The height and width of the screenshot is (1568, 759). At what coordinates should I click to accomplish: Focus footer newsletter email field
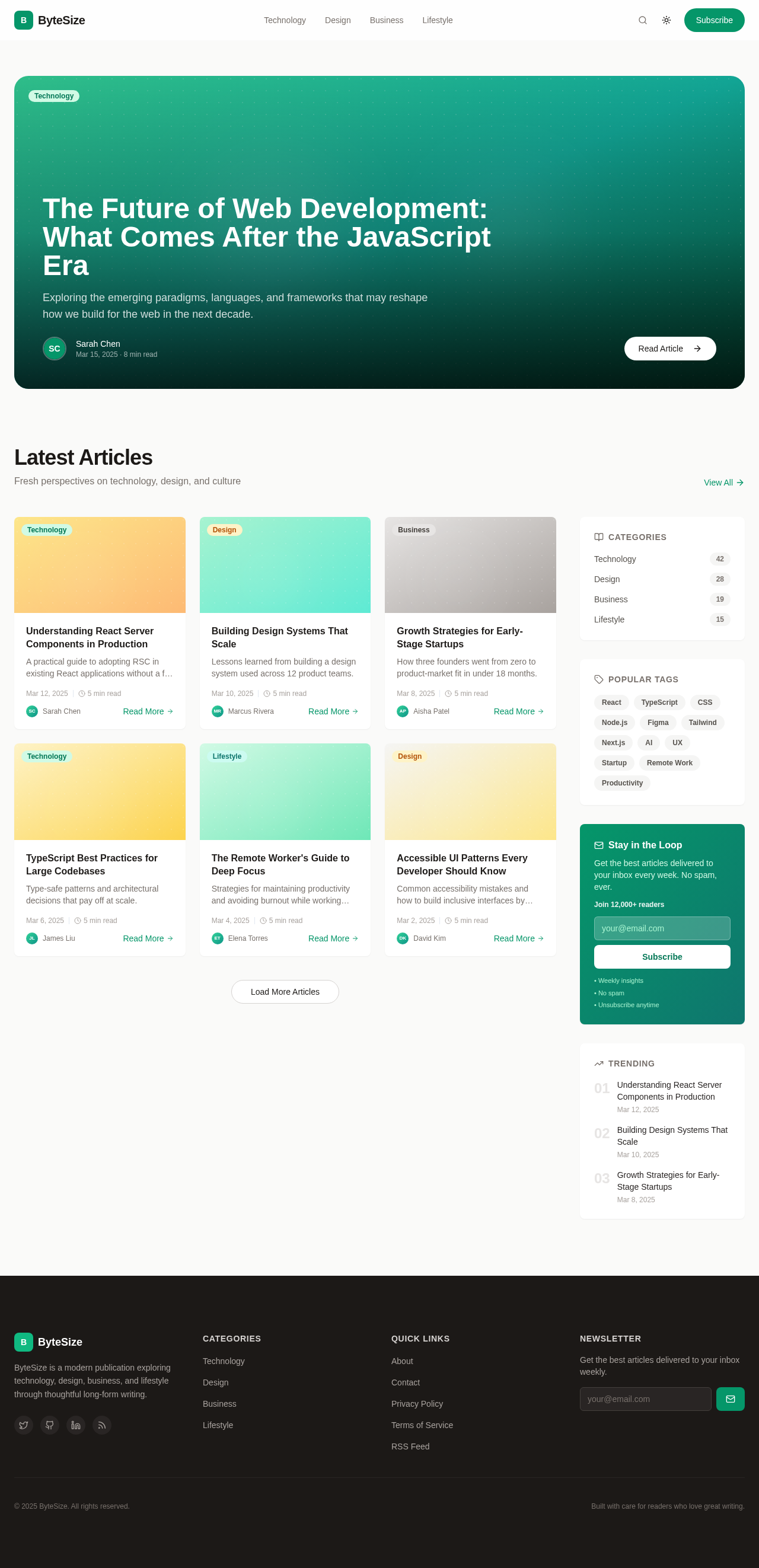[645, 1399]
